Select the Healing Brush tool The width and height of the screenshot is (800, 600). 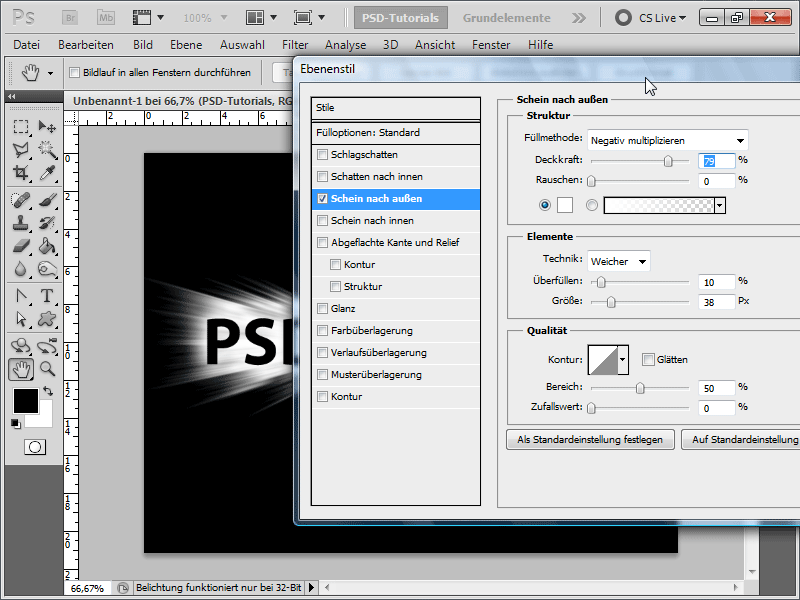coord(21,199)
